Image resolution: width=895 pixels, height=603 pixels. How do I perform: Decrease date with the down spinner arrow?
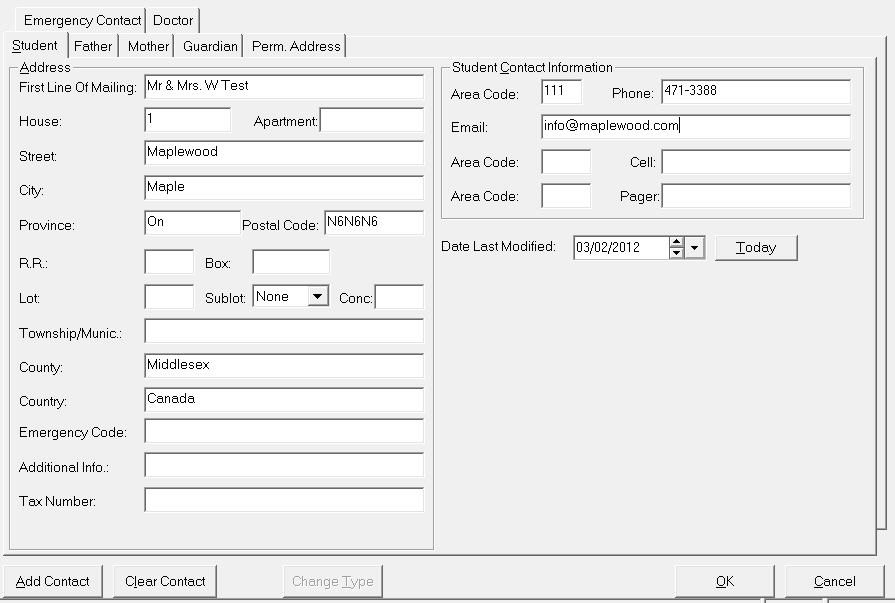[x=677, y=253]
